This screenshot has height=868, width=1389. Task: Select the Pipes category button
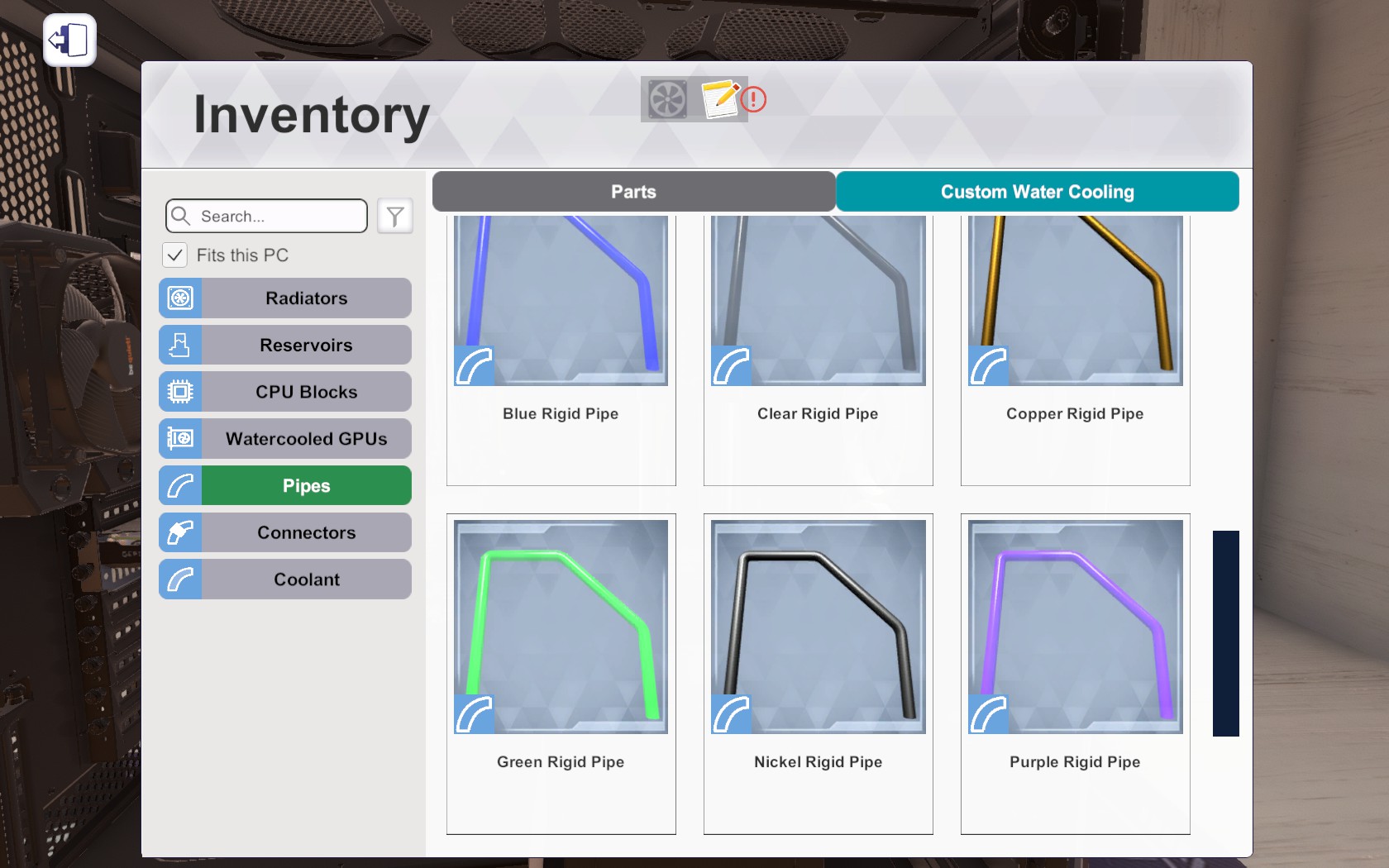pyautogui.click(x=285, y=486)
